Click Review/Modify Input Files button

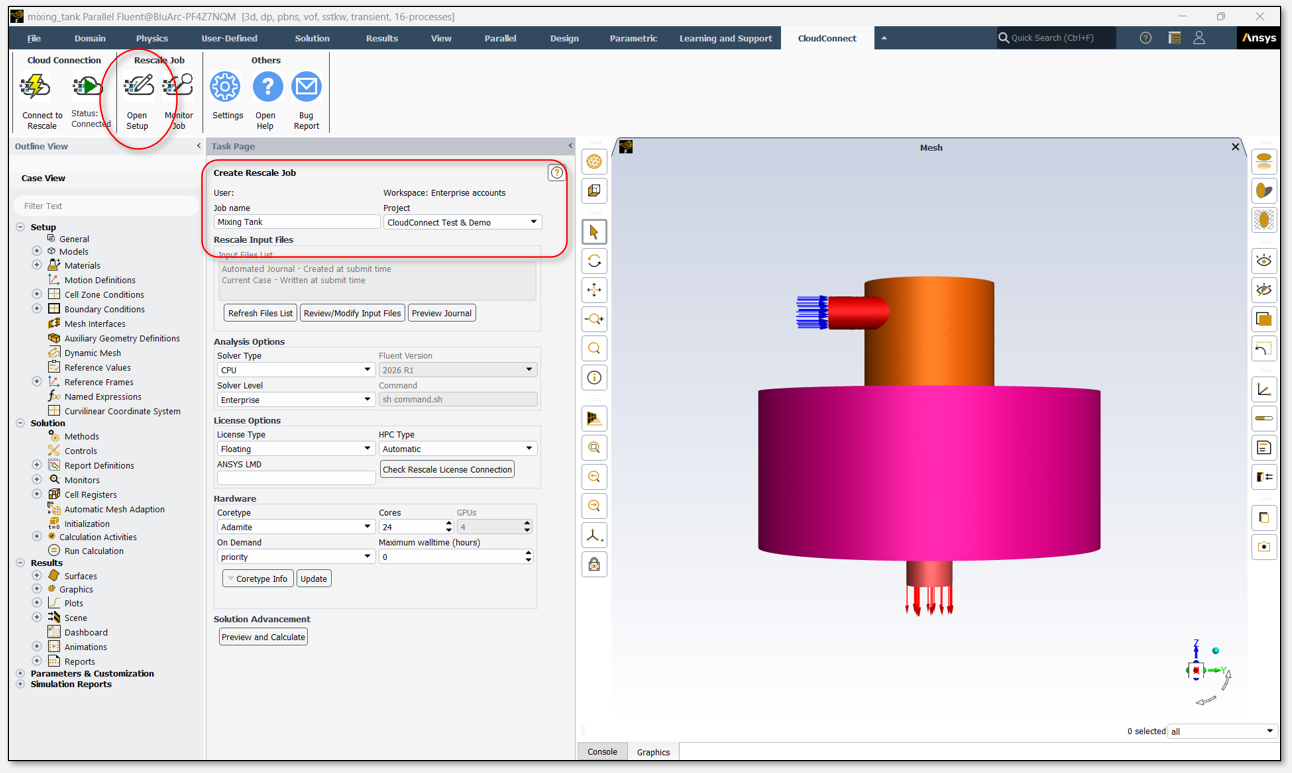tap(352, 313)
